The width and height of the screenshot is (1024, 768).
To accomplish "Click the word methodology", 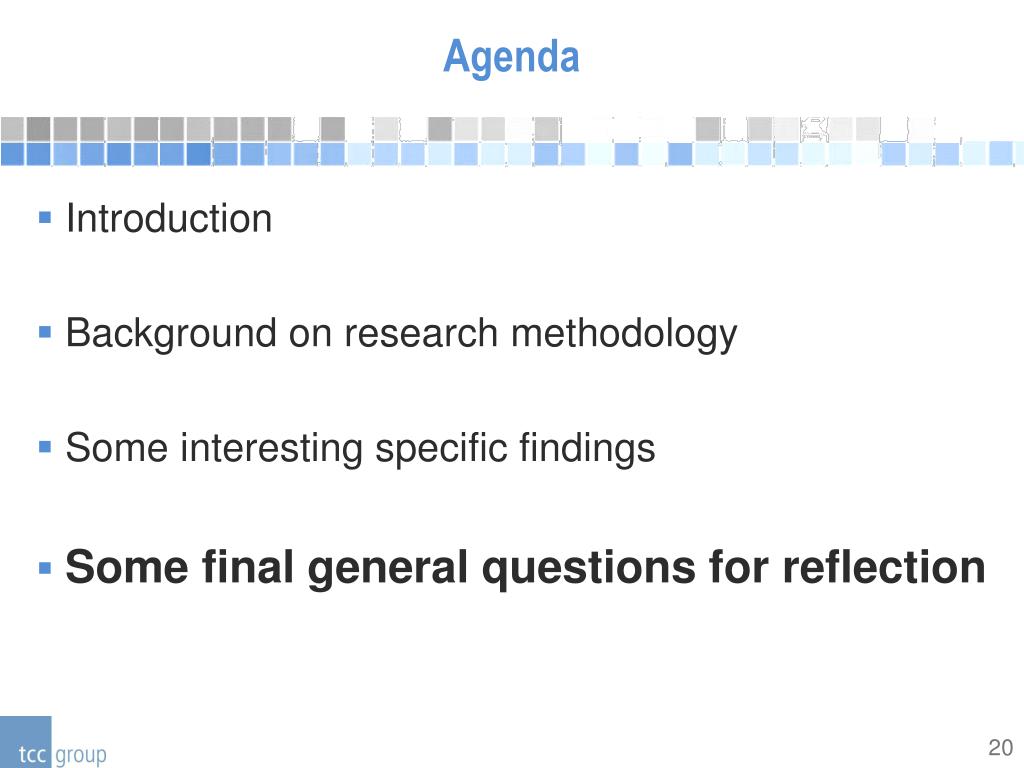I will point(624,334).
